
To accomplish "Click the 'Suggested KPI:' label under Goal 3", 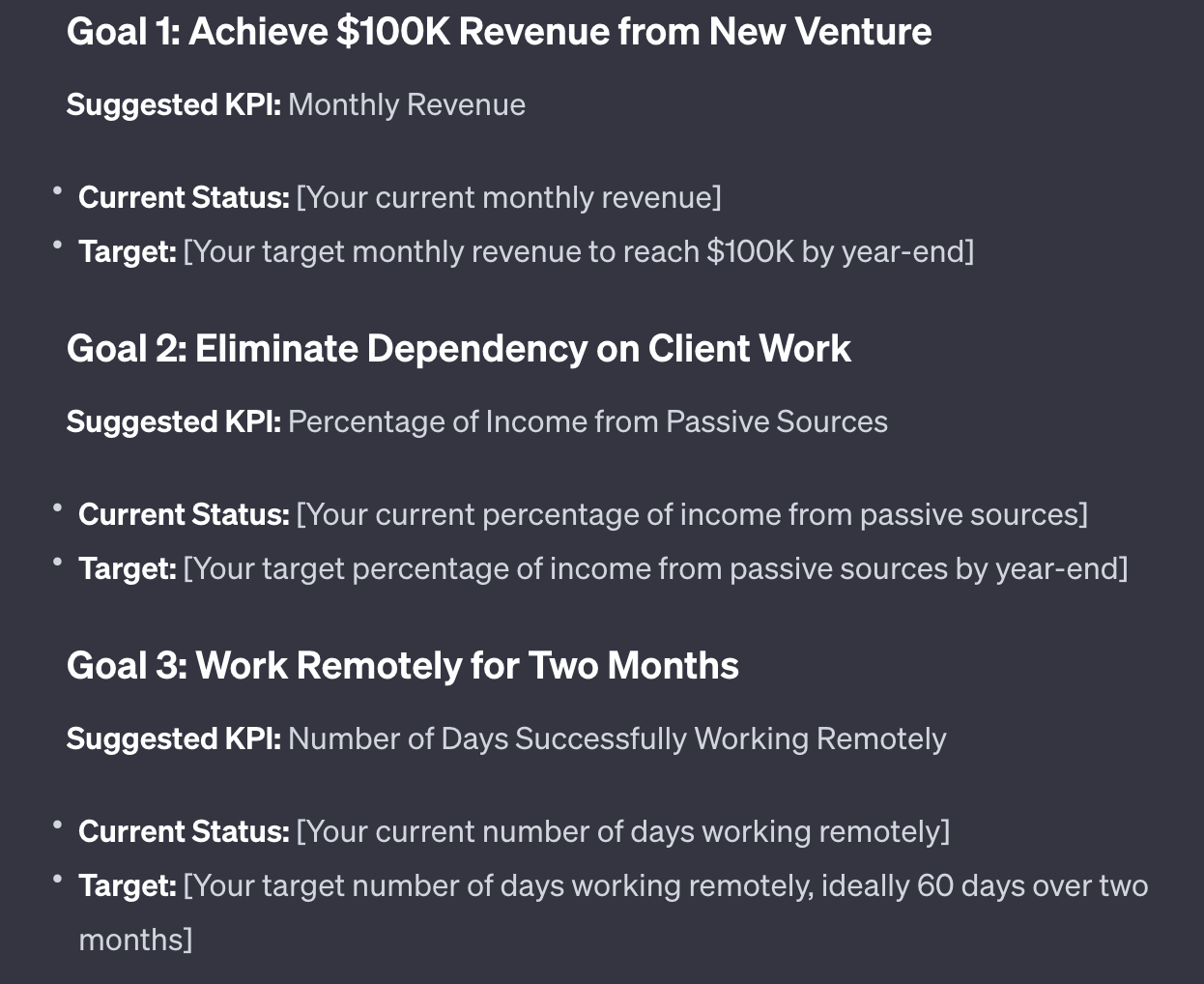I will tap(173, 738).
